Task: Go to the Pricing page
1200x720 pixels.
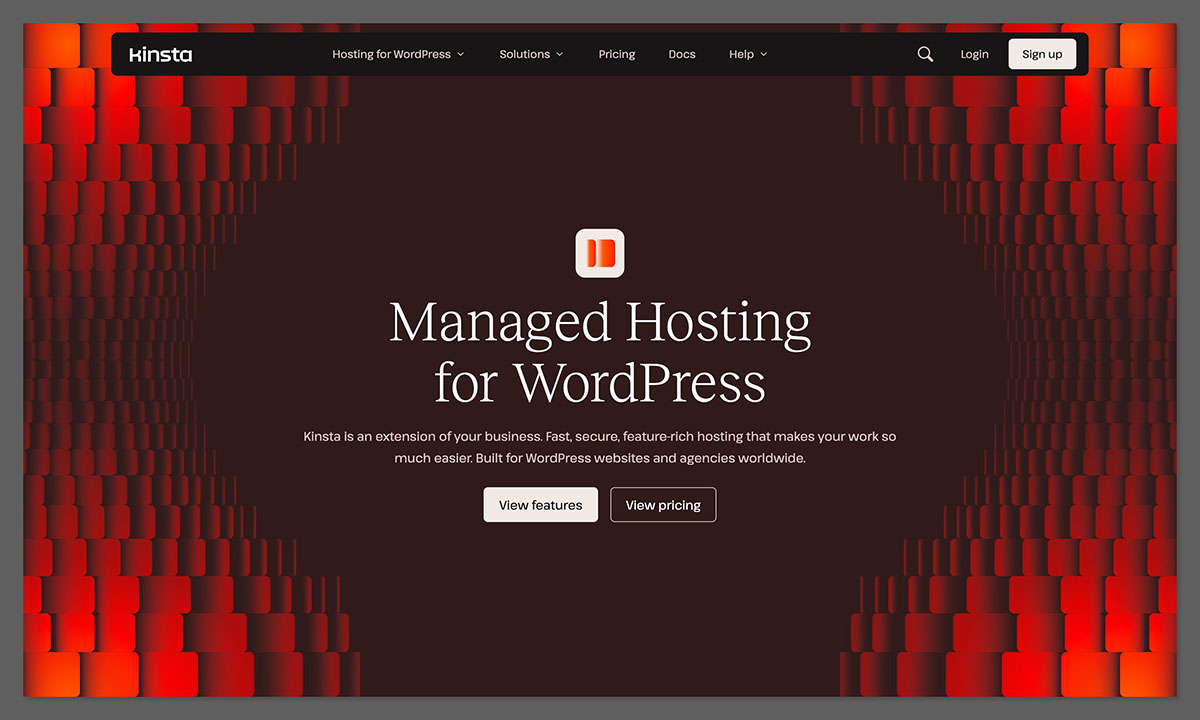Action: tap(617, 55)
